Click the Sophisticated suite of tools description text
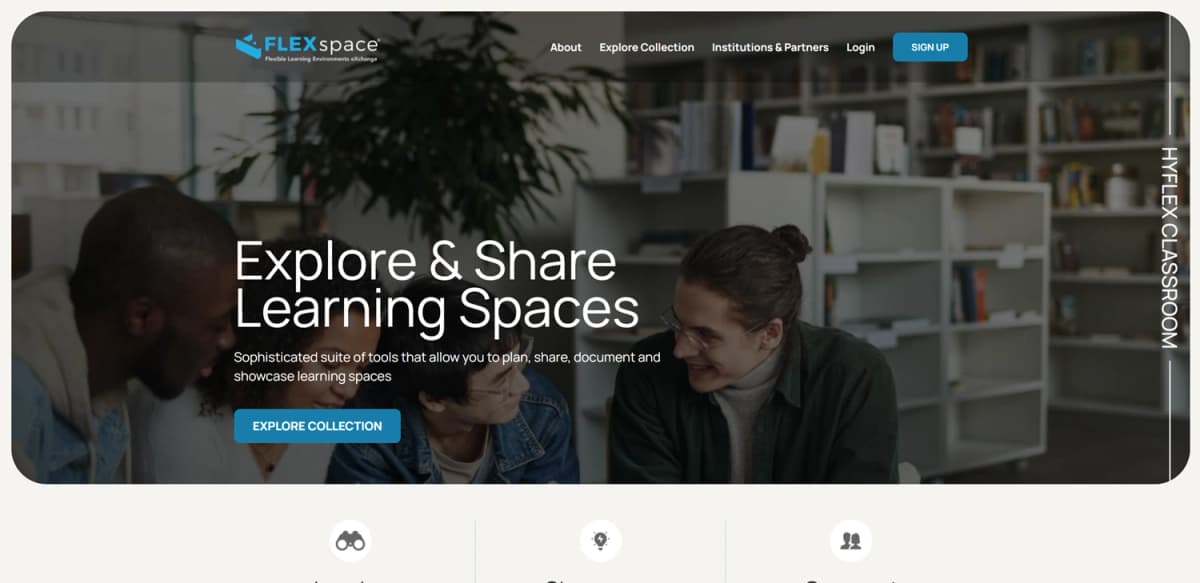The width and height of the screenshot is (1200, 583). (x=447, y=367)
